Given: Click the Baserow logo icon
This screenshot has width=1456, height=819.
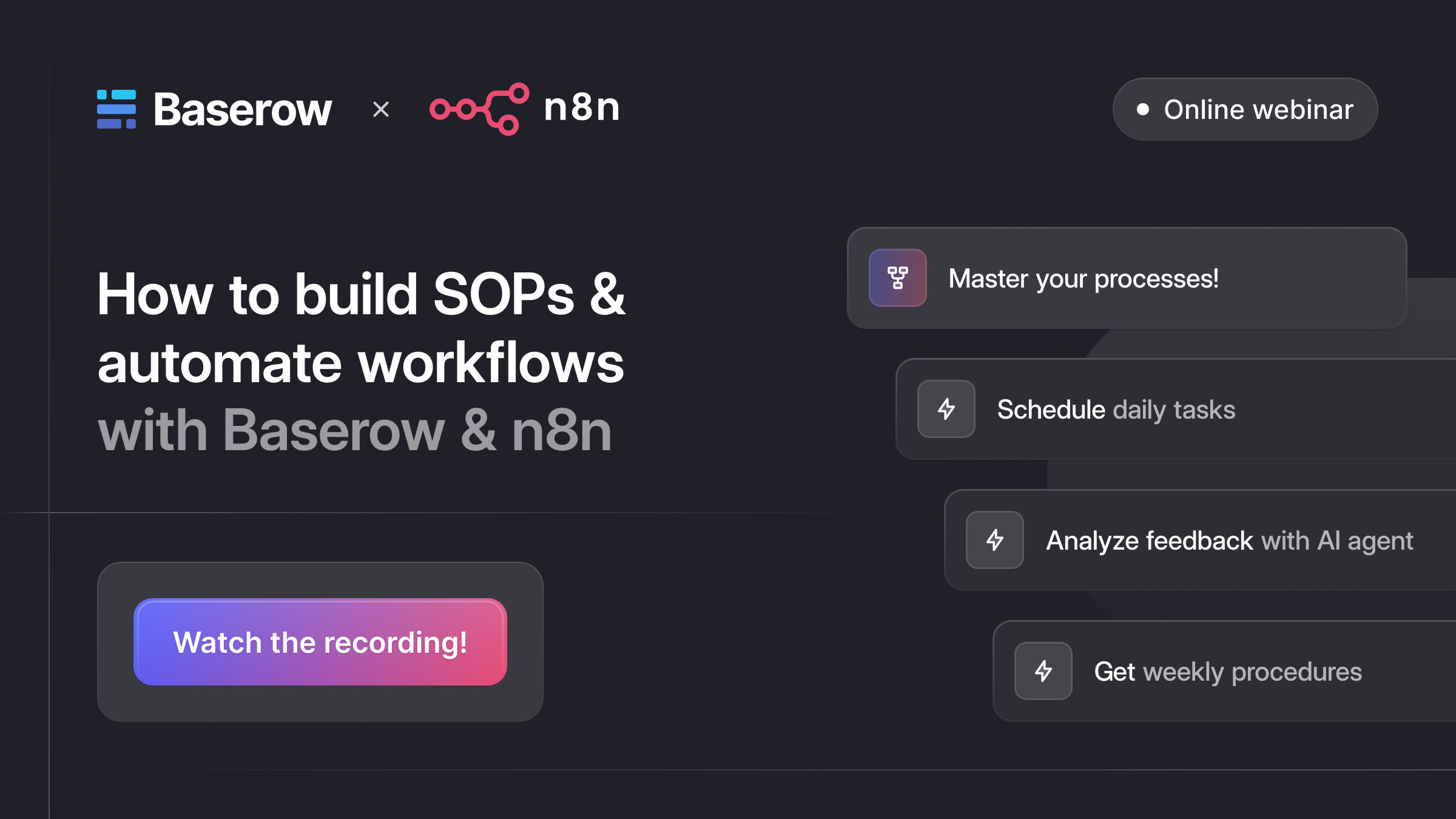Looking at the screenshot, I should (116, 109).
